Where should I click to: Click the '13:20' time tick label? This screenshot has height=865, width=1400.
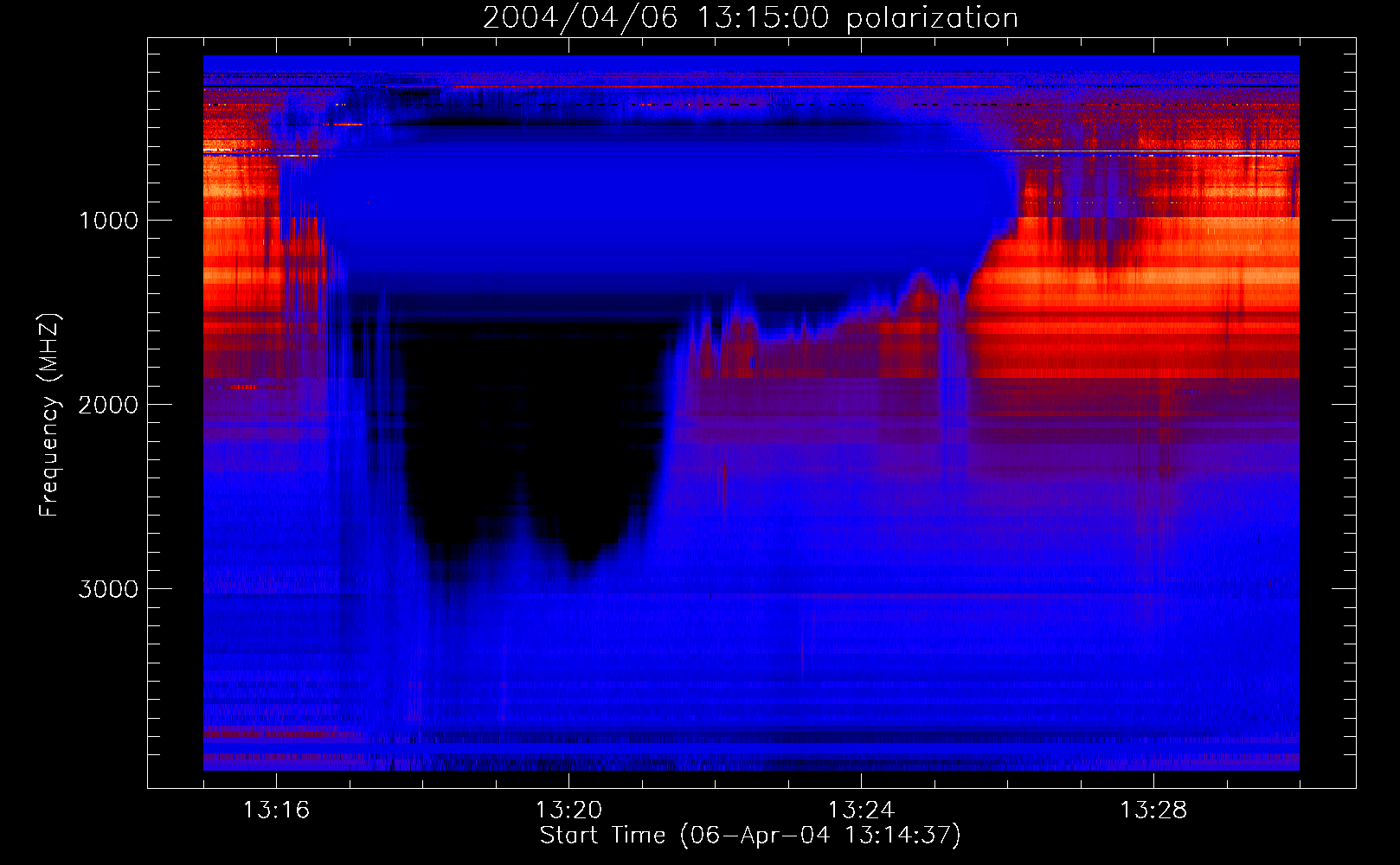pos(568,811)
